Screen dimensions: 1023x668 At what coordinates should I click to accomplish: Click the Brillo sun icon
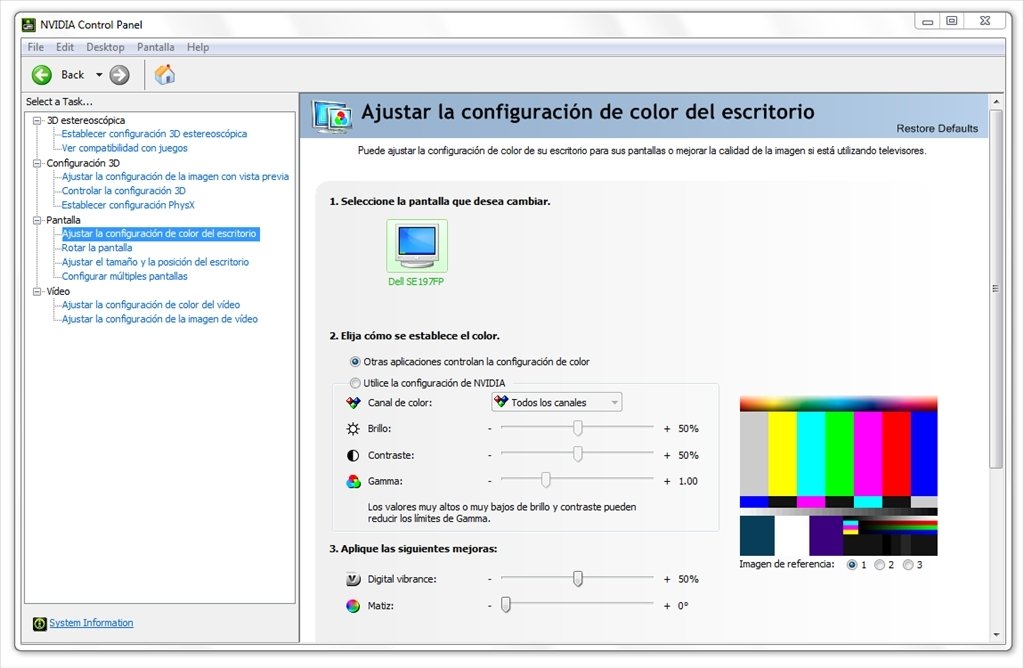click(353, 429)
